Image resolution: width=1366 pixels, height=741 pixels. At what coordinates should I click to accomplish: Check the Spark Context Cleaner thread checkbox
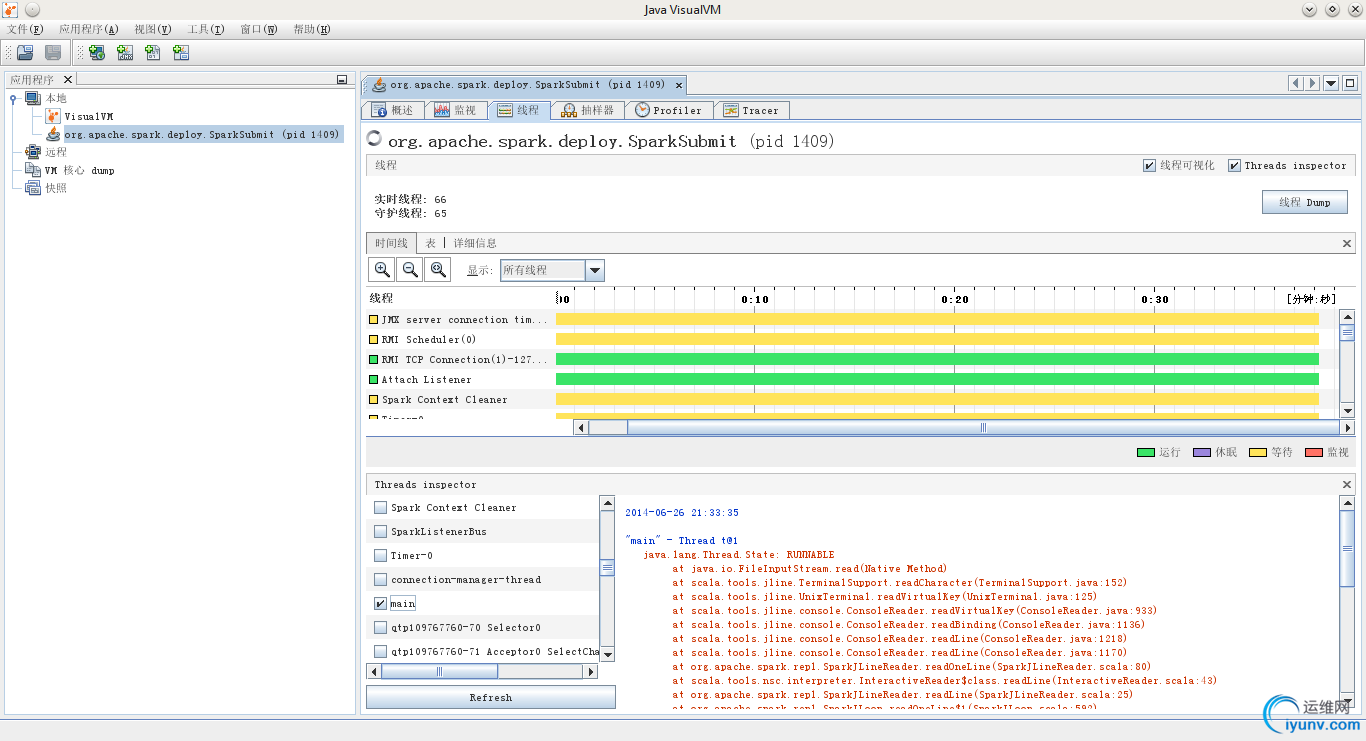380,507
